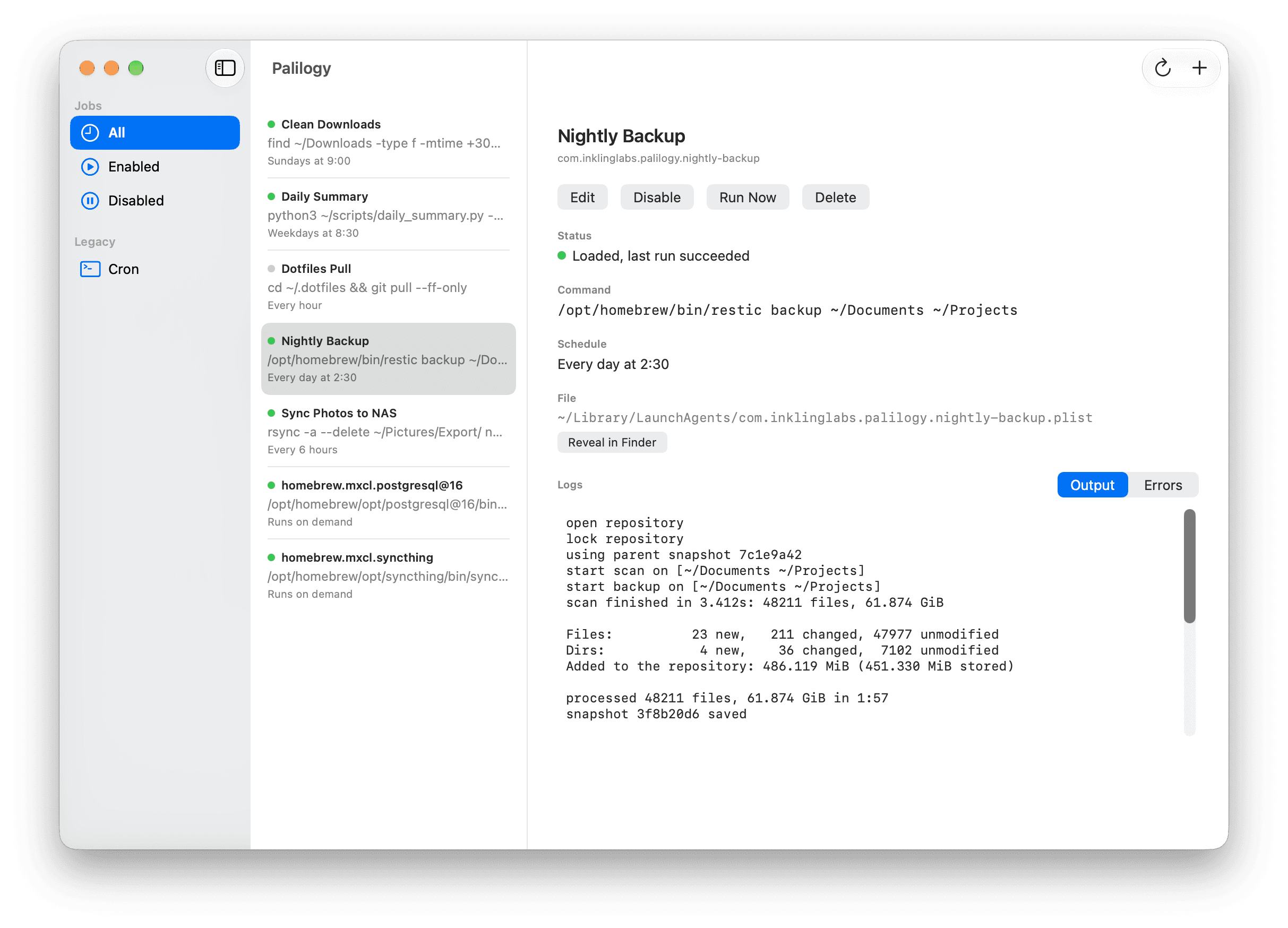The width and height of the screenshot is (1288, 928).
Task: Click the 'Every day at 2:30' schedule value
Action: pos(613,364)
